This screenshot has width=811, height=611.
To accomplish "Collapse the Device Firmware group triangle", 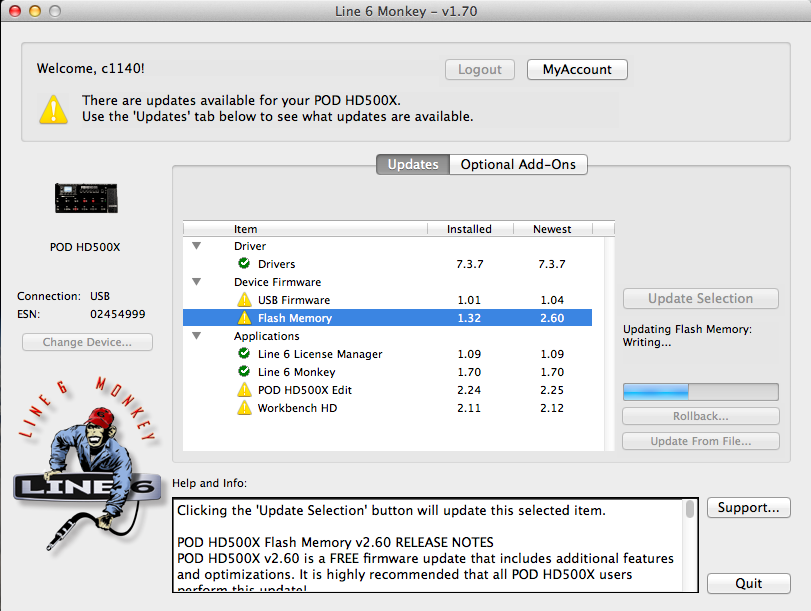I will tap(197, 282).
